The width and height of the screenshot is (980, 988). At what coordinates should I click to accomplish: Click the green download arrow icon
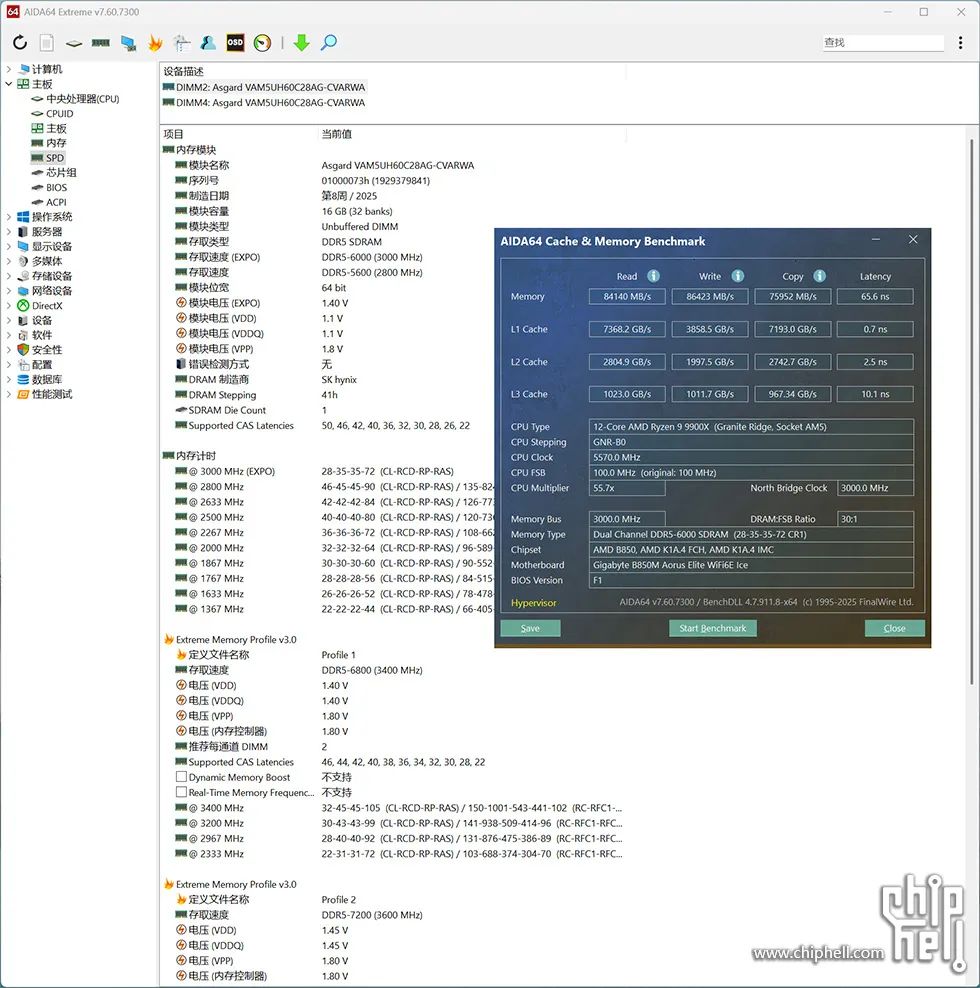(301, 42)
